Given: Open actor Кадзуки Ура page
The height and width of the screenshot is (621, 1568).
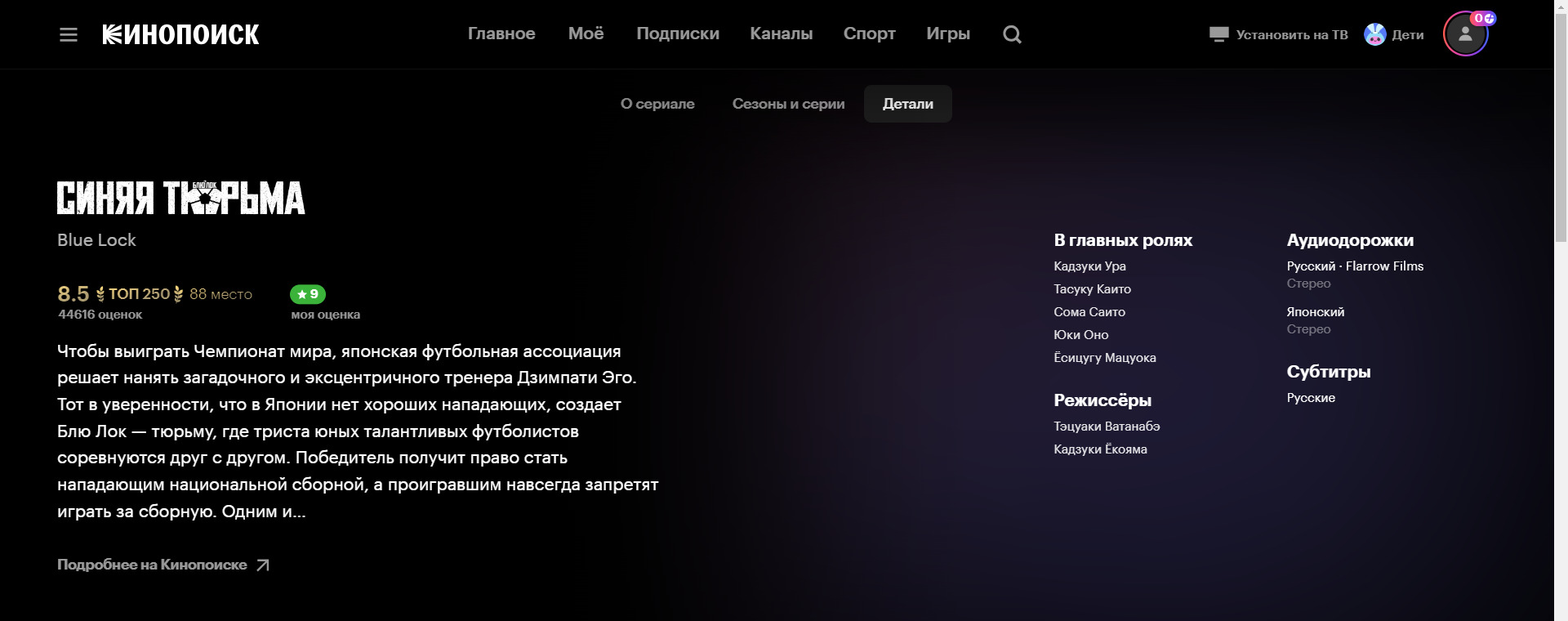Looking at the screenshot, I should tap(1089, 266).
